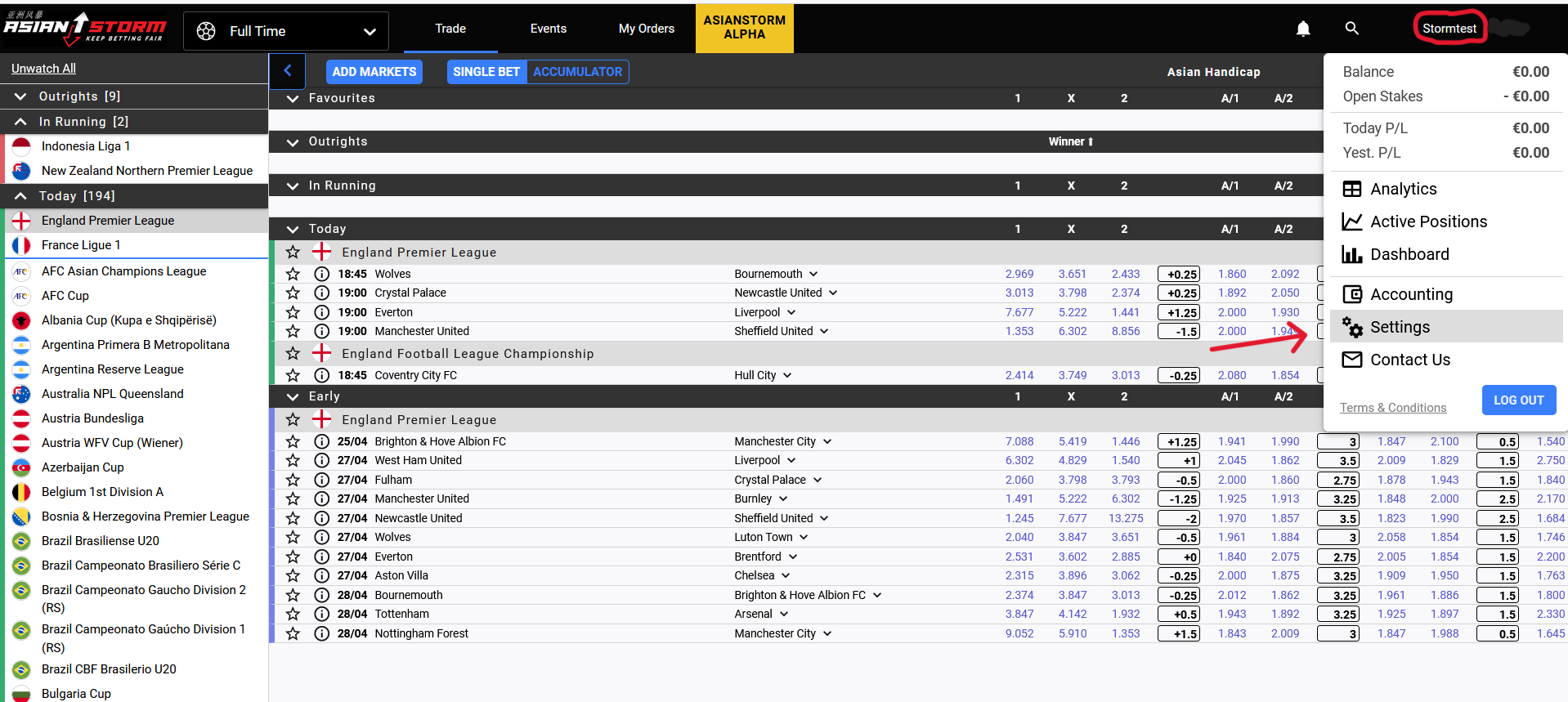Select the SINGLE BET mode
The width and height of the screenshot is (1568, 702).
point(486,72)
